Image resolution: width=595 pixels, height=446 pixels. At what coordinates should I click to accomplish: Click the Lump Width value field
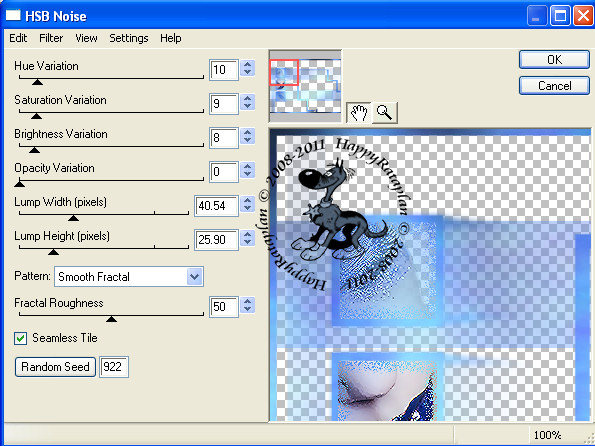pos(216,205)
